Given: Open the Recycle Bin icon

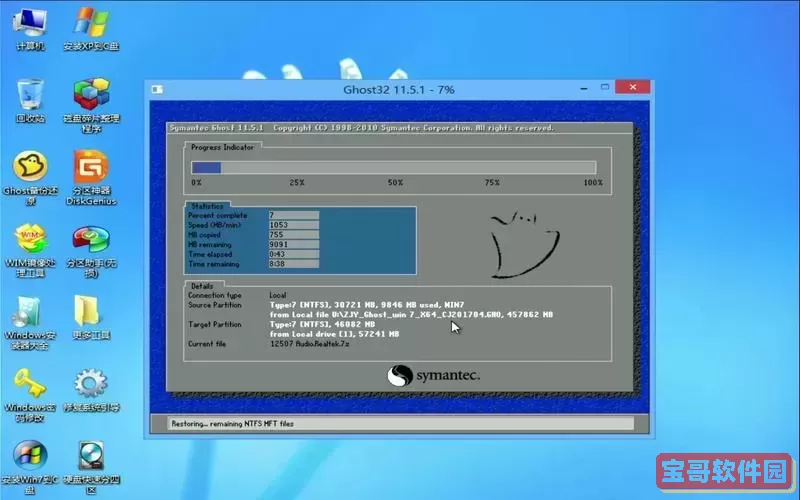Looking at the screenshot, I should coord(29,95).
